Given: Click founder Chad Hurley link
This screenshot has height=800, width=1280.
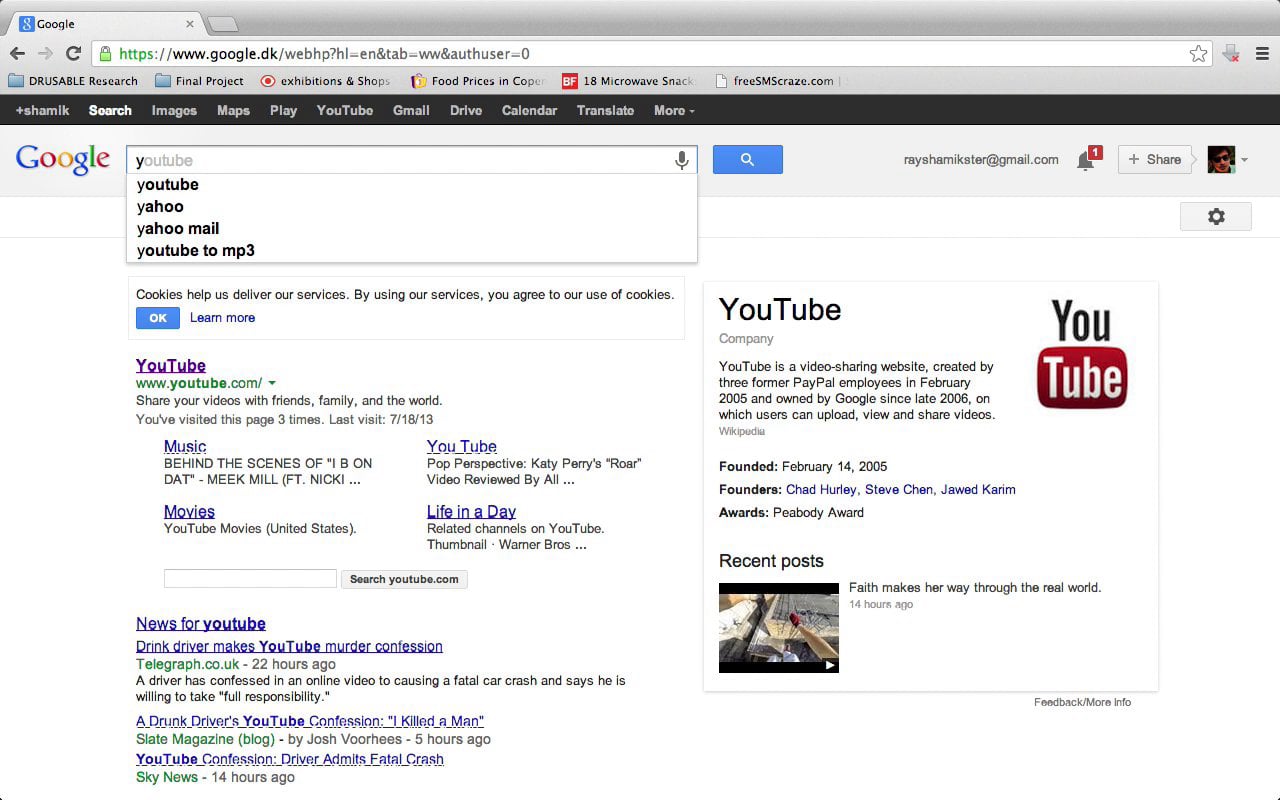Looking at the screenshot, I should (821, 490).
